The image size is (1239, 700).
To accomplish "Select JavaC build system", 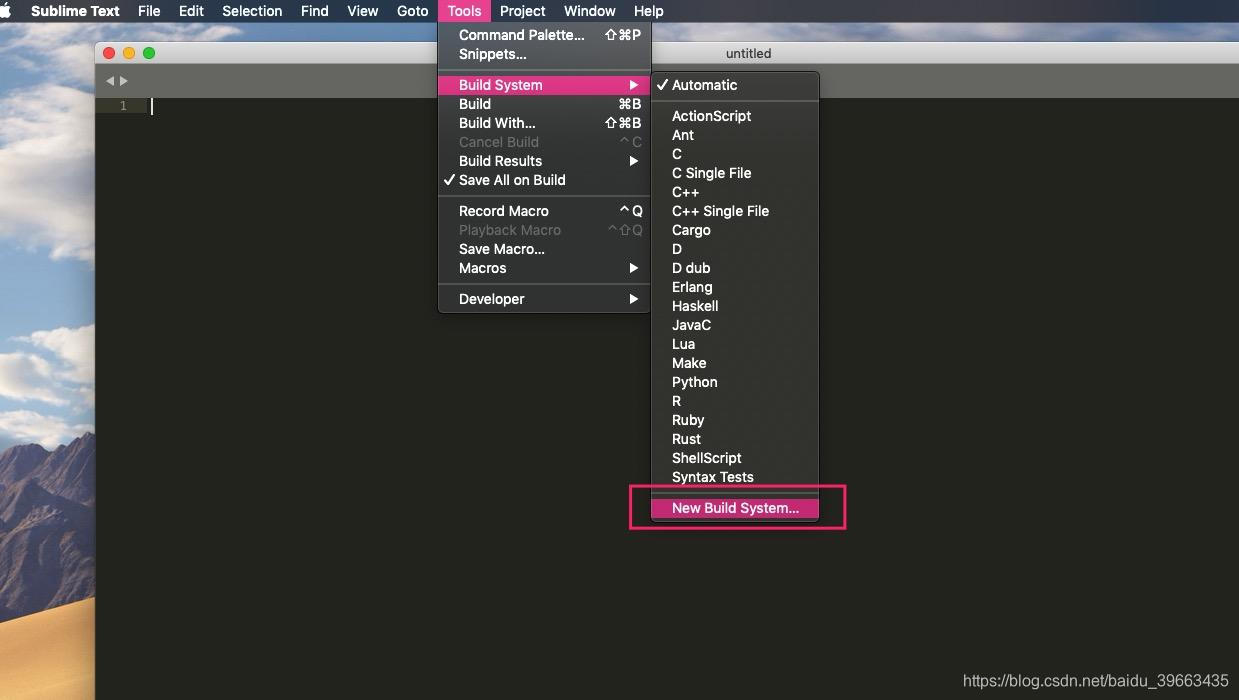I will [735, 325].
